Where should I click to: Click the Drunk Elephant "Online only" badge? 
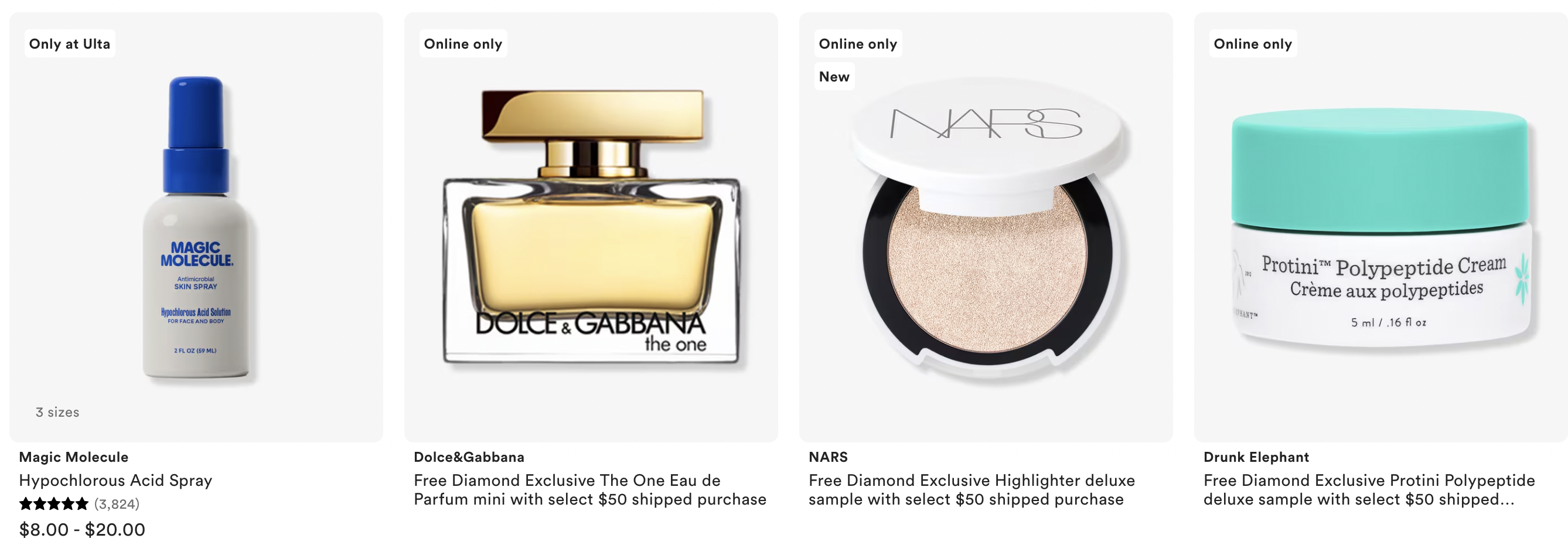coord(1253,44)
